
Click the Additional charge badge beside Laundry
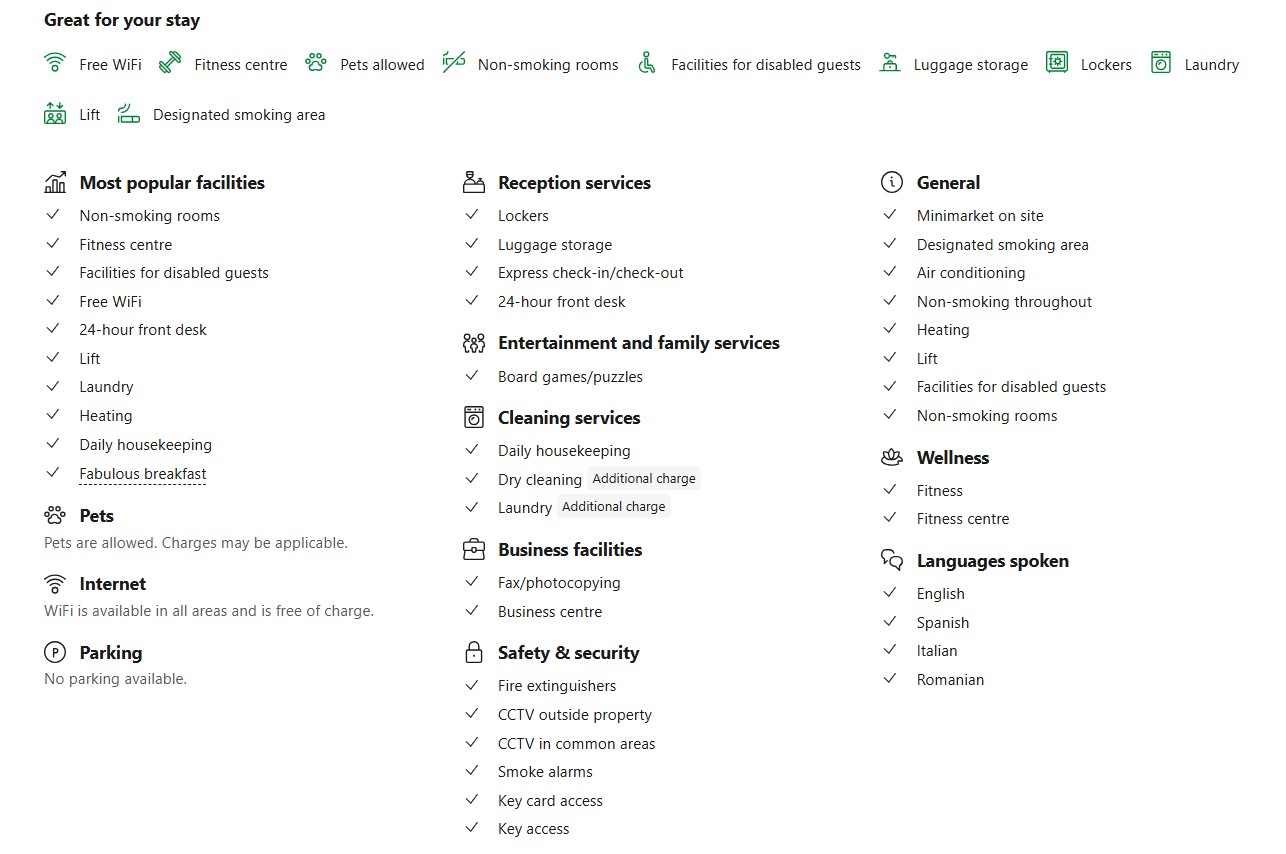[613, 507]
